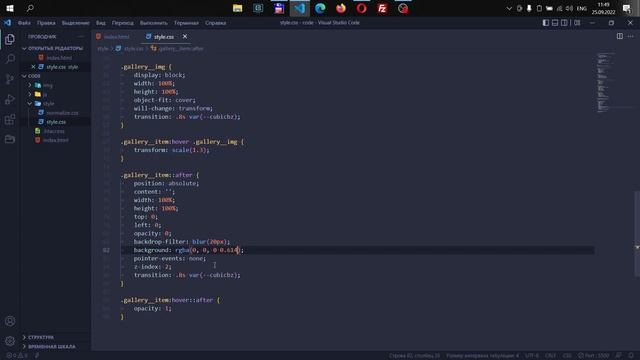Toggle secondary side bar layout icon
Image resolution: width=640 pixels, height=360 pixels.
click(564, 23)
